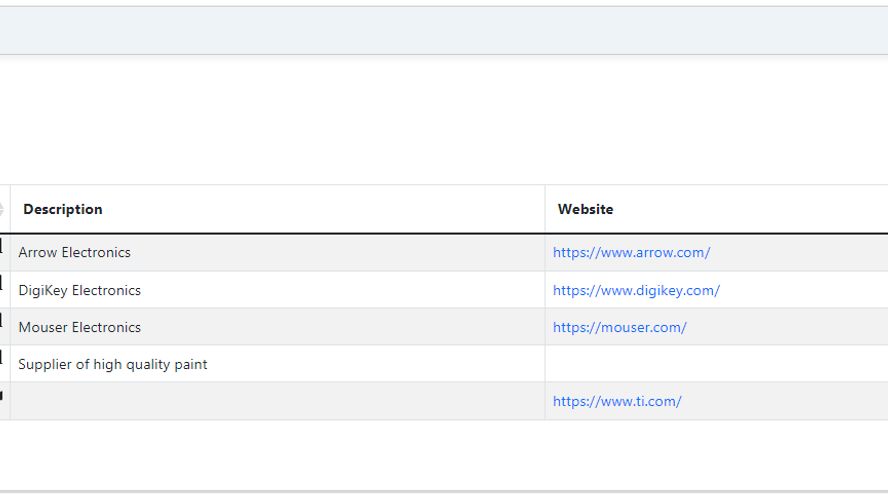Follow the https://mouser.com/ link
The width and height of the screenshot is (888, 500).
pos(620,327)
